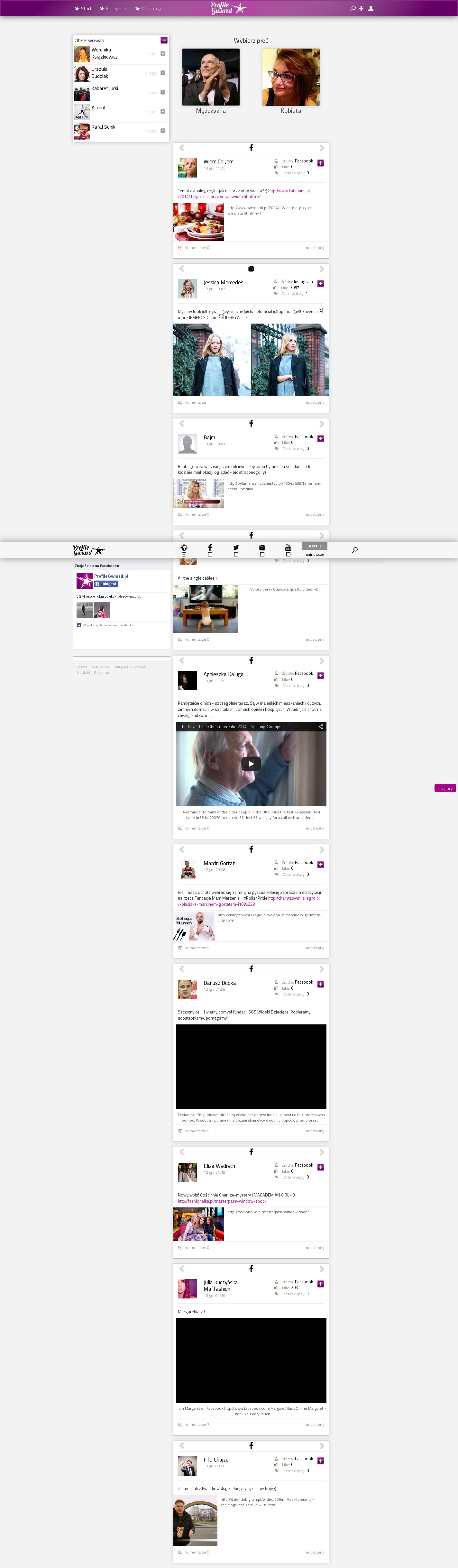Select the Kobieta gender photo

(290, 77)
